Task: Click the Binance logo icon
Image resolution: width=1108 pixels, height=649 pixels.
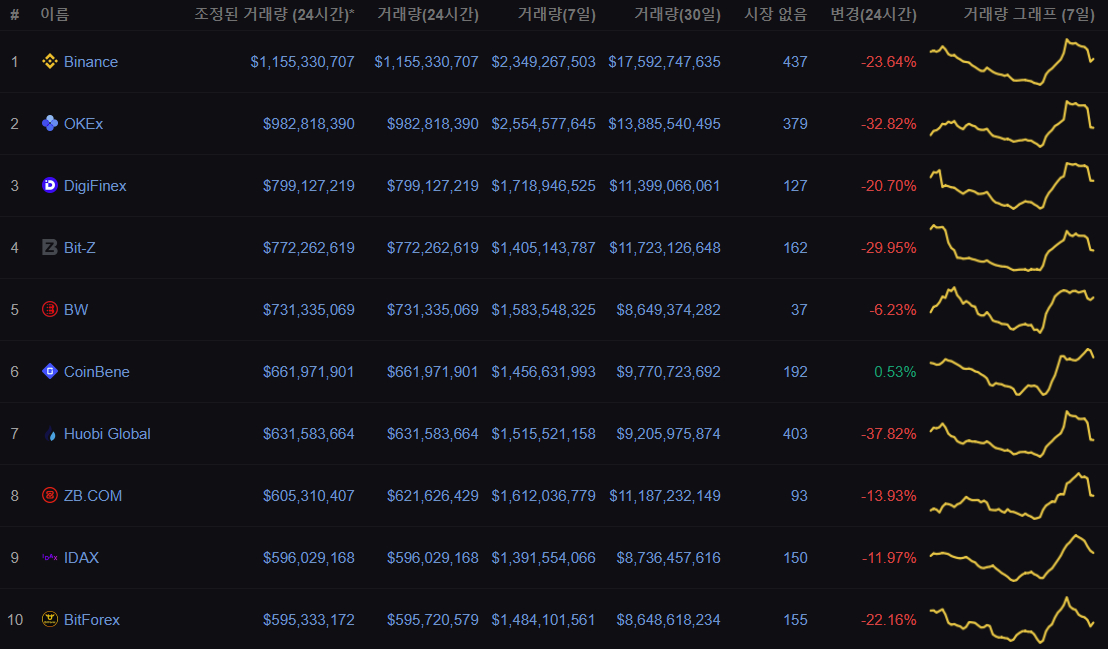Action: tap(49, 62)
